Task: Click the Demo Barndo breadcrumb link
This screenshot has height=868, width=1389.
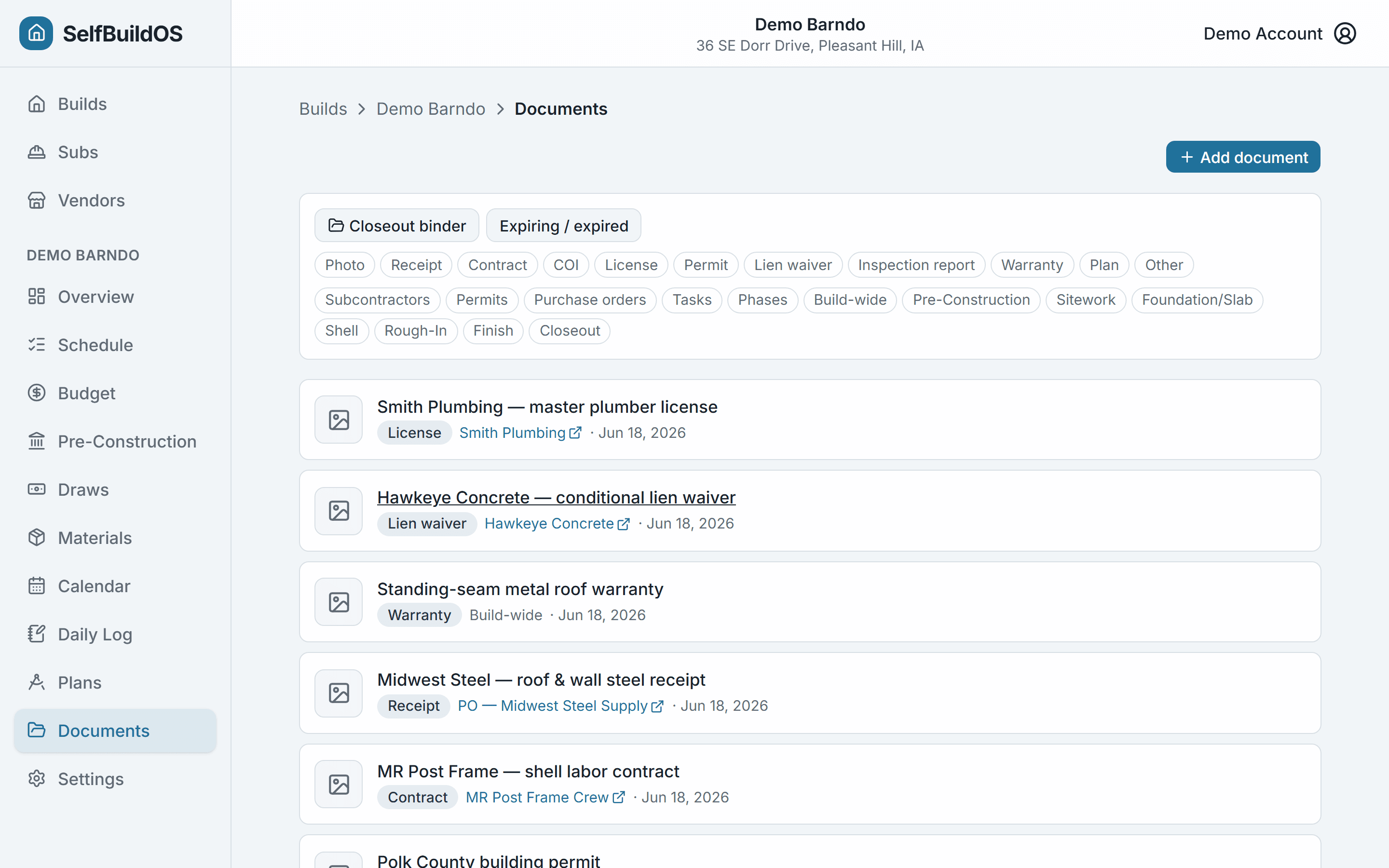Action: click(431, 108)
